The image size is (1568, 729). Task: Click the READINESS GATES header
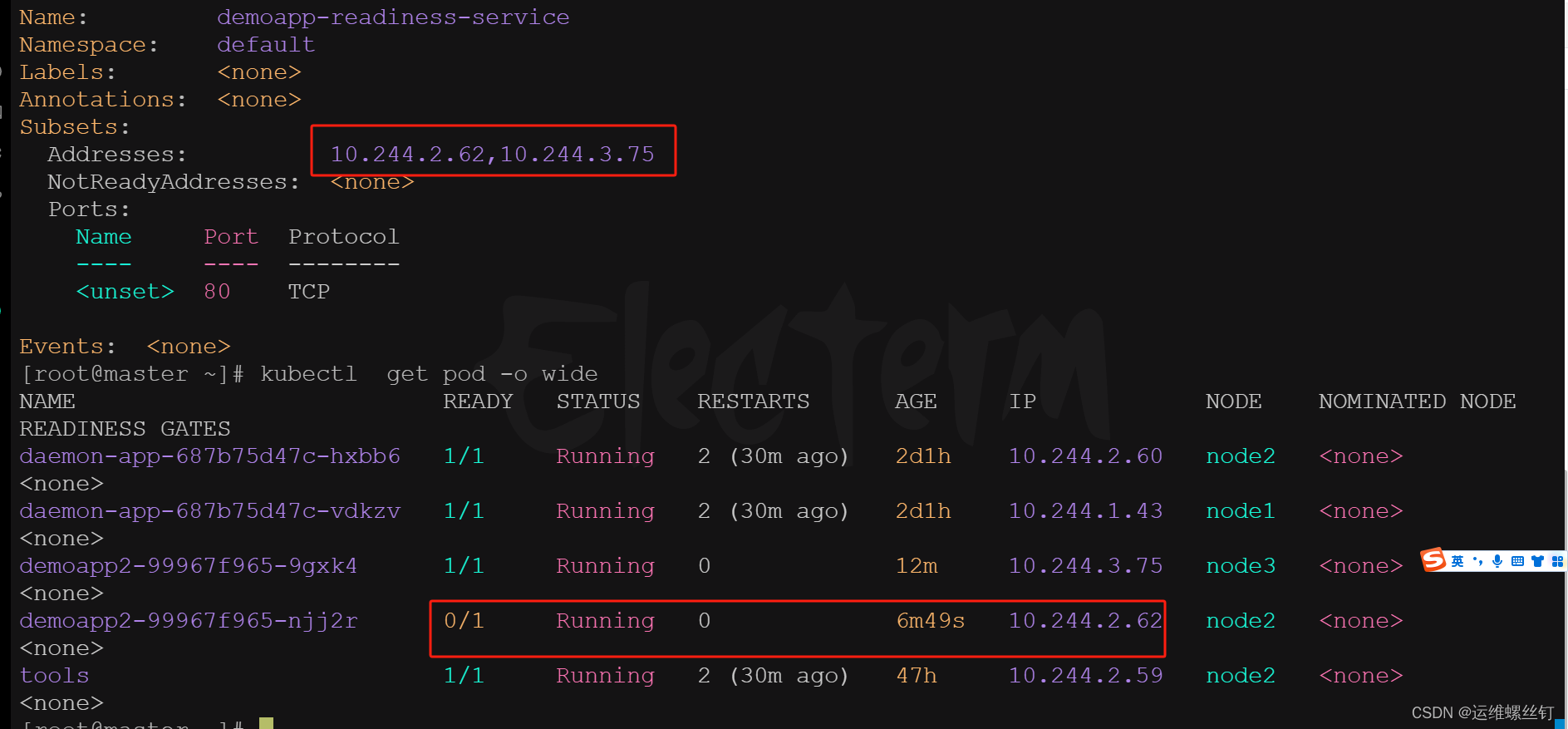[125, 429]
